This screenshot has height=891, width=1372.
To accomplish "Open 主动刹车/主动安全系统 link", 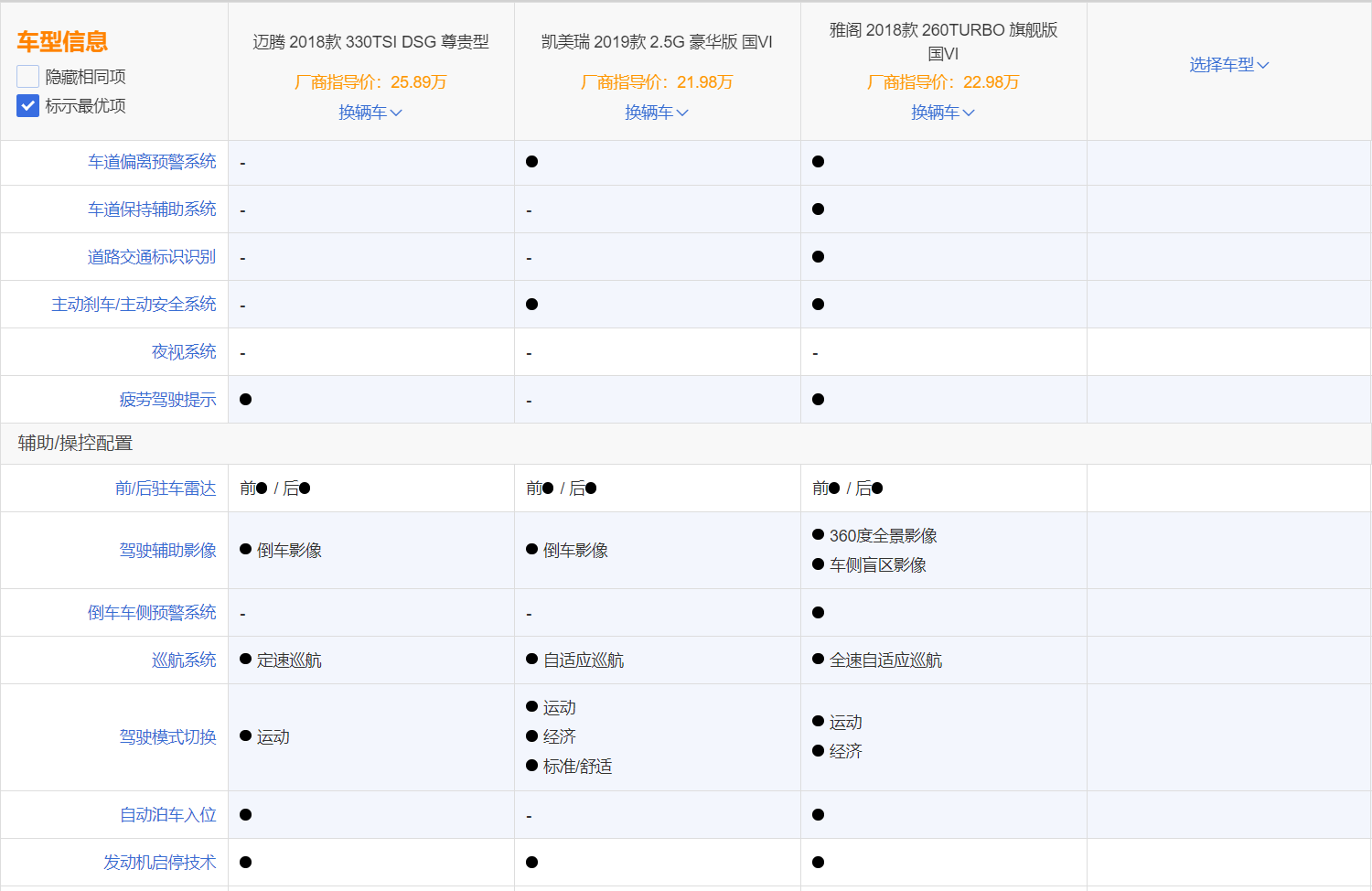I will pos(134,305).
